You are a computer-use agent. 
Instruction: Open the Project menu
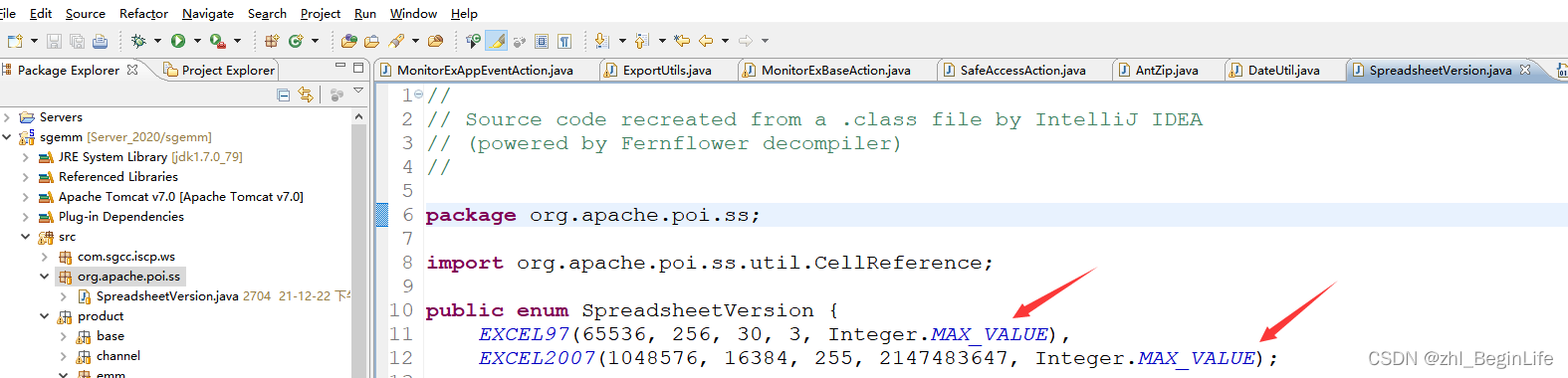click(321, 13)
